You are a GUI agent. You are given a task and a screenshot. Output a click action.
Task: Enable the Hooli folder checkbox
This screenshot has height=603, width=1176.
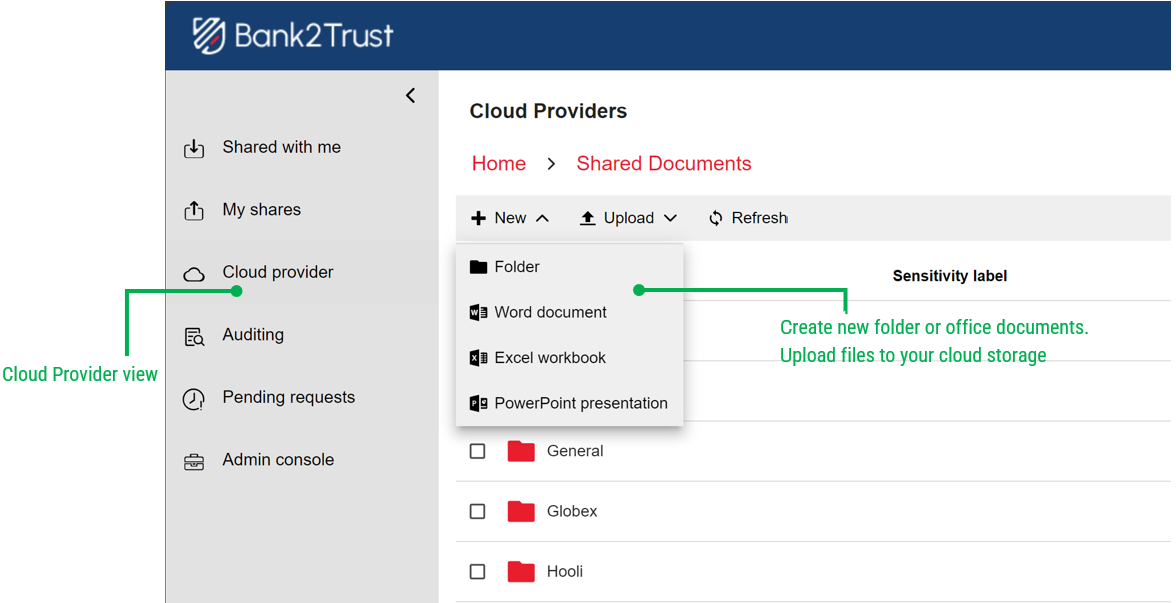coord(477,571)
